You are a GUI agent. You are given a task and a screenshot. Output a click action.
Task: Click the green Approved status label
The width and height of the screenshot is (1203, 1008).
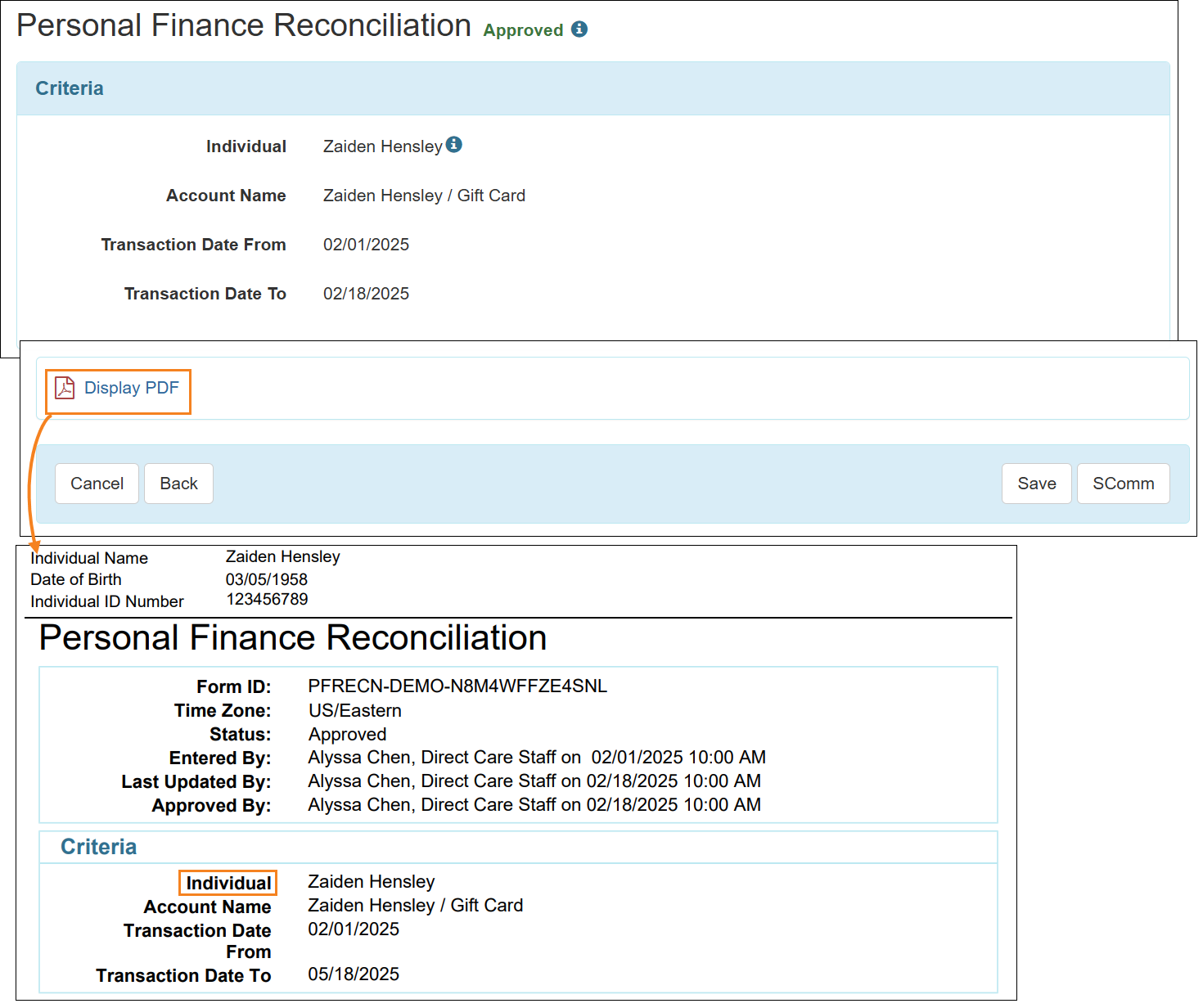[x=523, y=30]
